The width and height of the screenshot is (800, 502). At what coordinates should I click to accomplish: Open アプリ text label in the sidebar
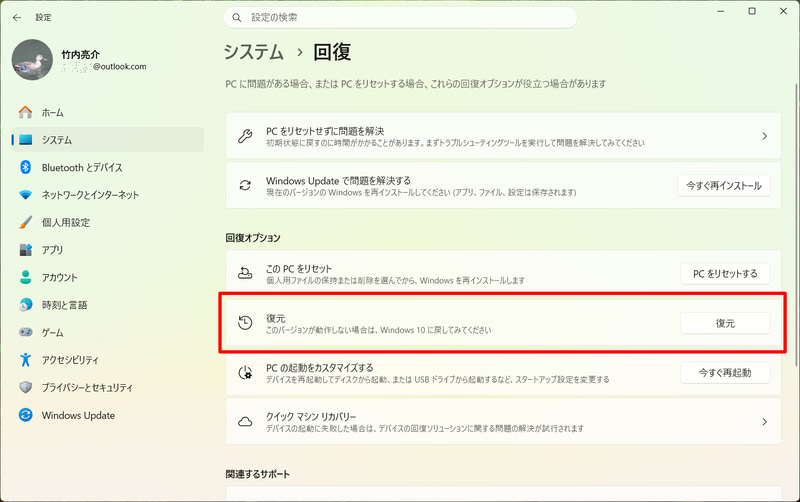(53, 250)
